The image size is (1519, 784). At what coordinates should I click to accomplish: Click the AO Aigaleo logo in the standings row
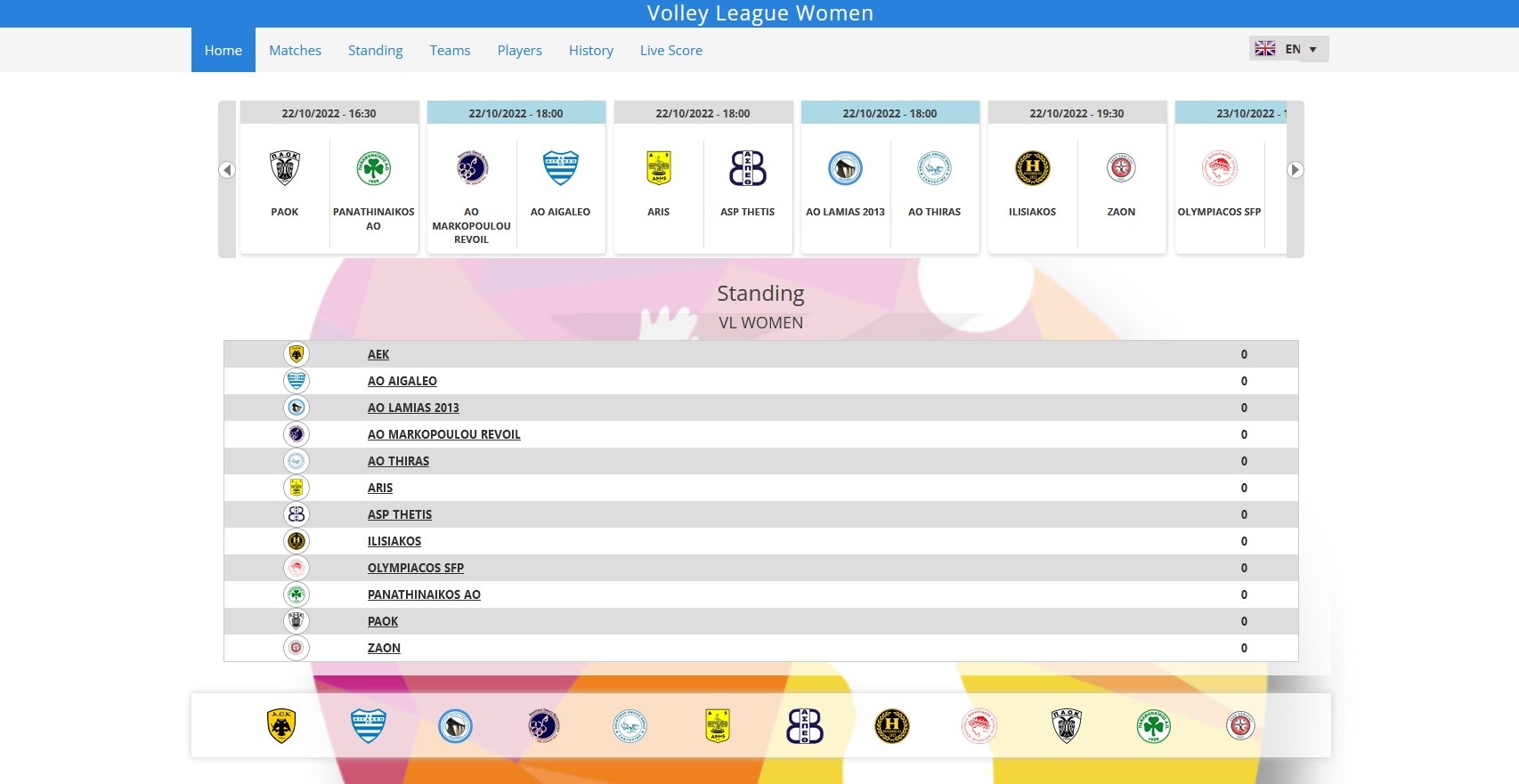click(296, 381)
